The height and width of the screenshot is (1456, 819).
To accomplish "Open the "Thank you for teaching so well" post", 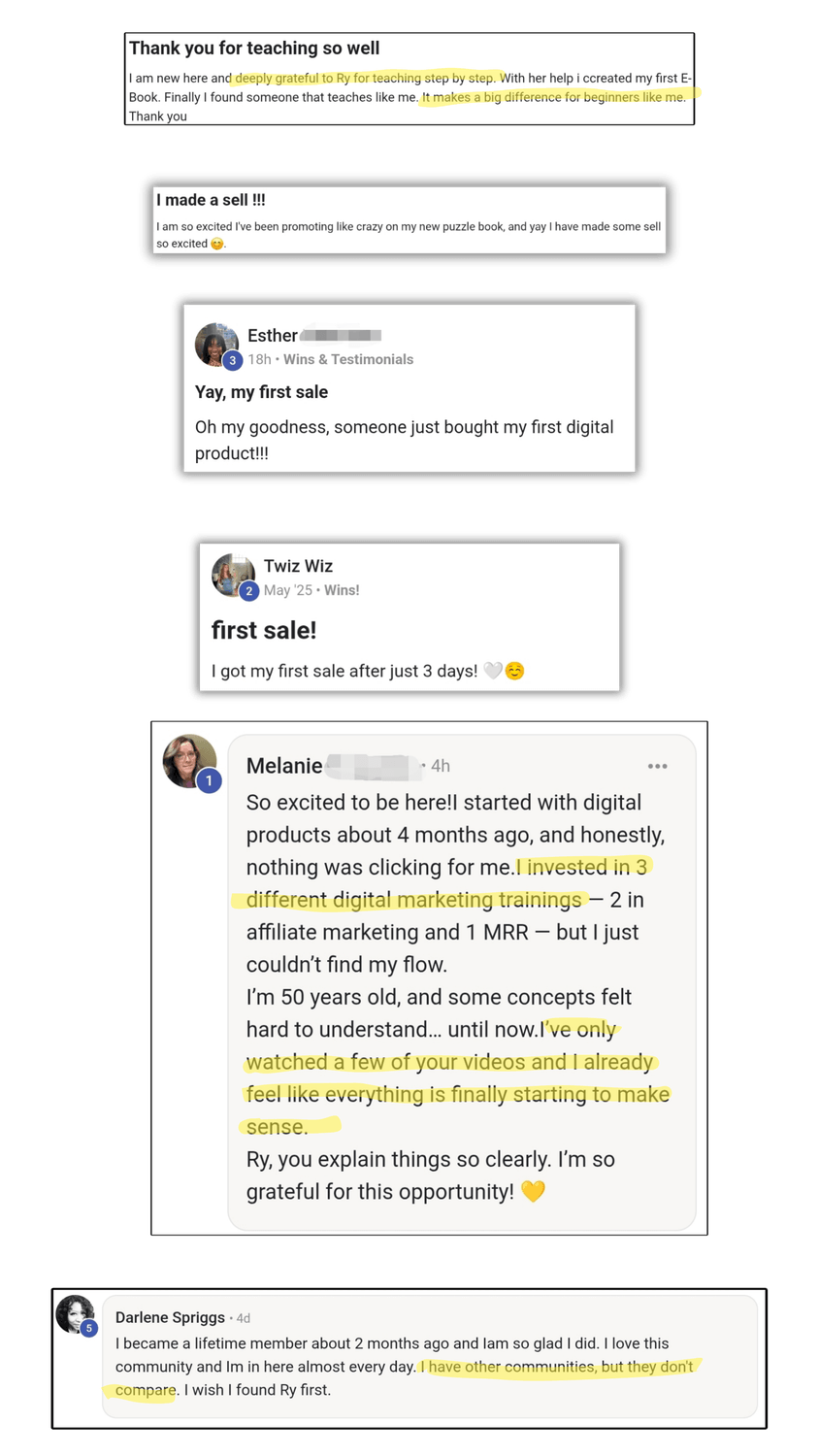I will 254,49.
